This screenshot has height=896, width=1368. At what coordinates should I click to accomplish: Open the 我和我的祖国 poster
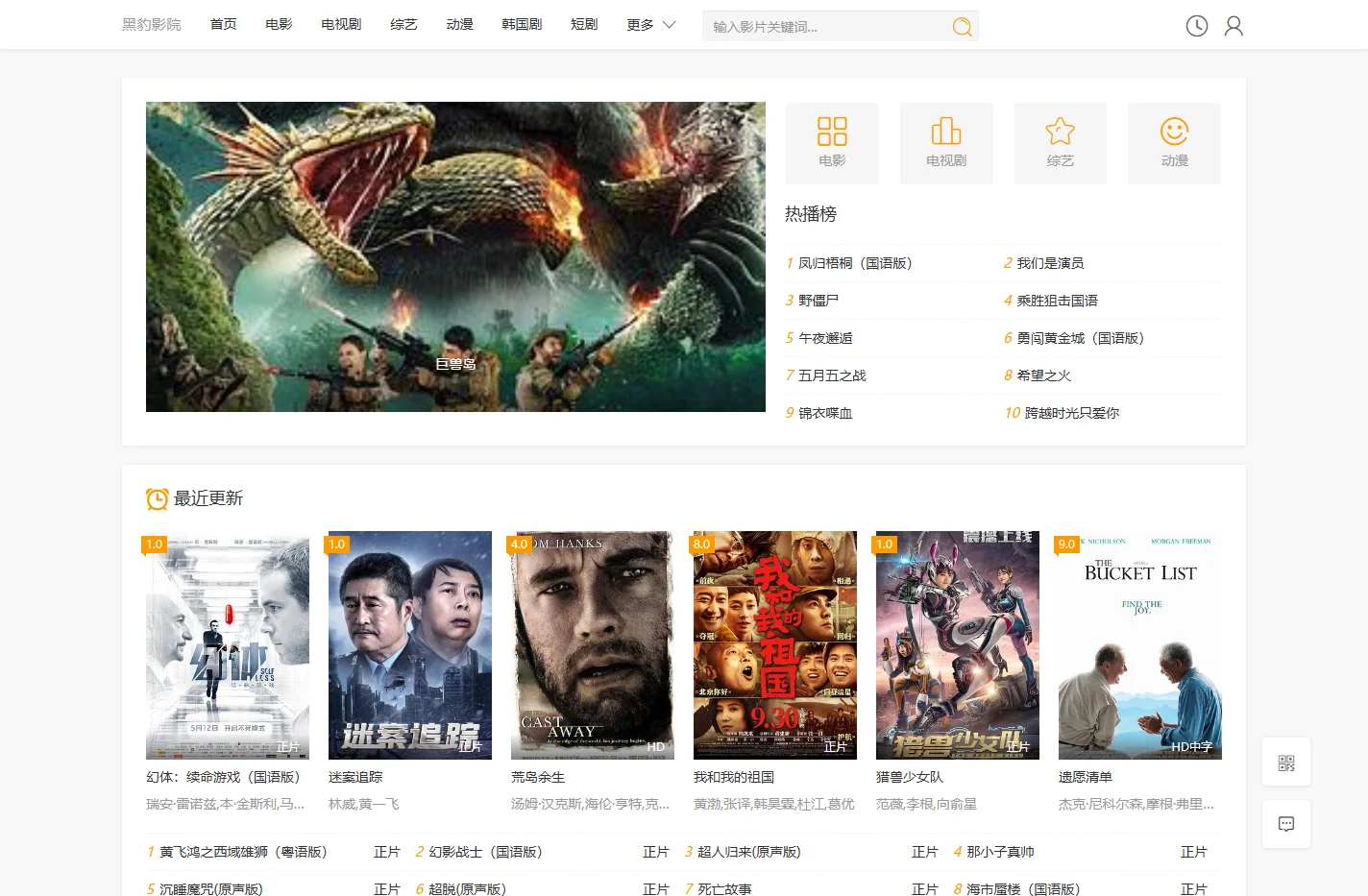click(x=775, y=645)
